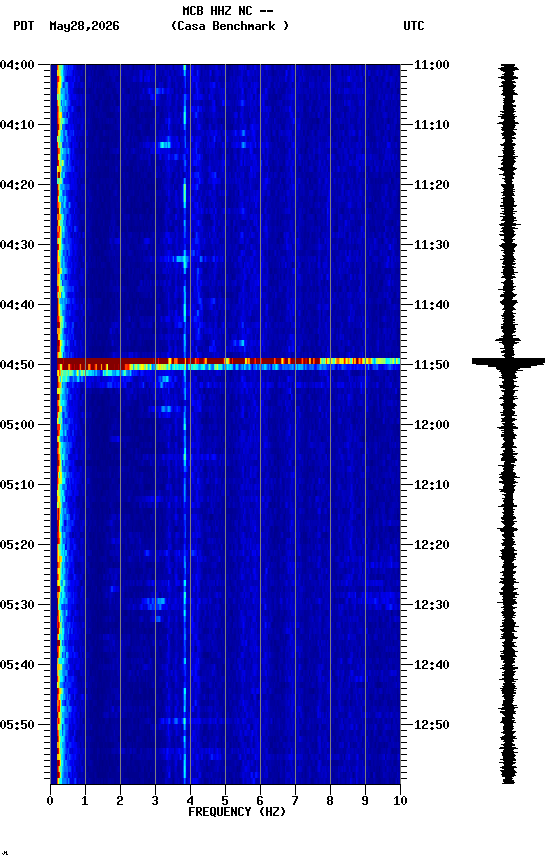Viewport: 552px width, 864px height.
Task: Click the UTC time label 12:30
Action: click(x=432, y=605)
